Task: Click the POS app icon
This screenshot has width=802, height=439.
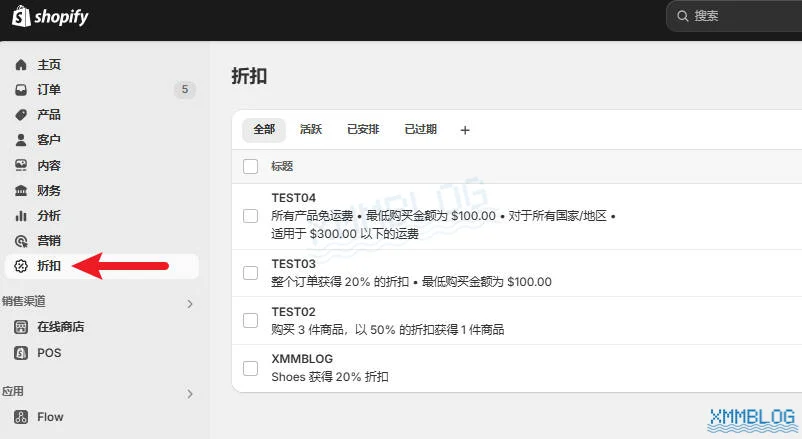Action: (21, 353)
